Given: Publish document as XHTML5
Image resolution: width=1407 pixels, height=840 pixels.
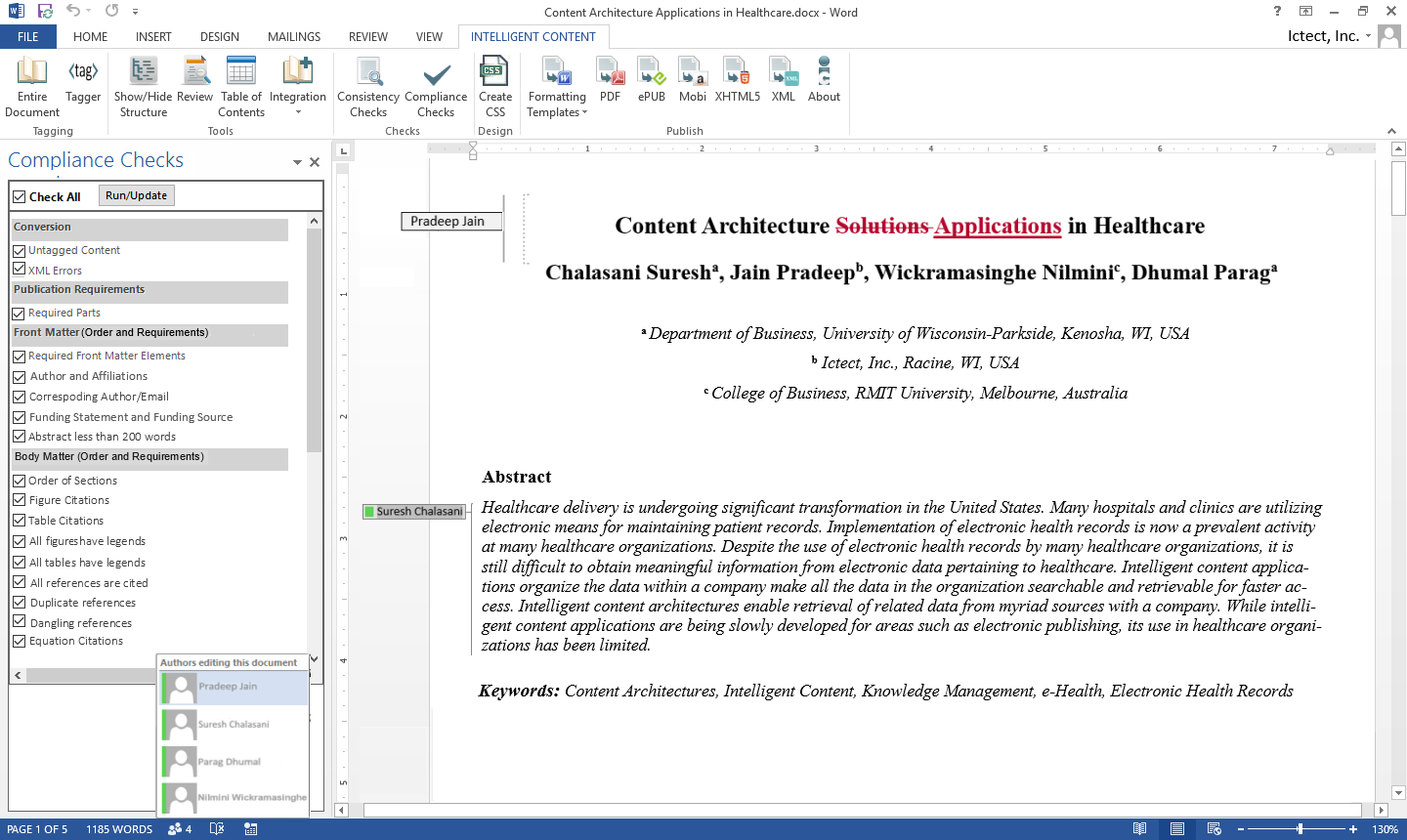Looking at the screenshot, I should tap(738, 80).
